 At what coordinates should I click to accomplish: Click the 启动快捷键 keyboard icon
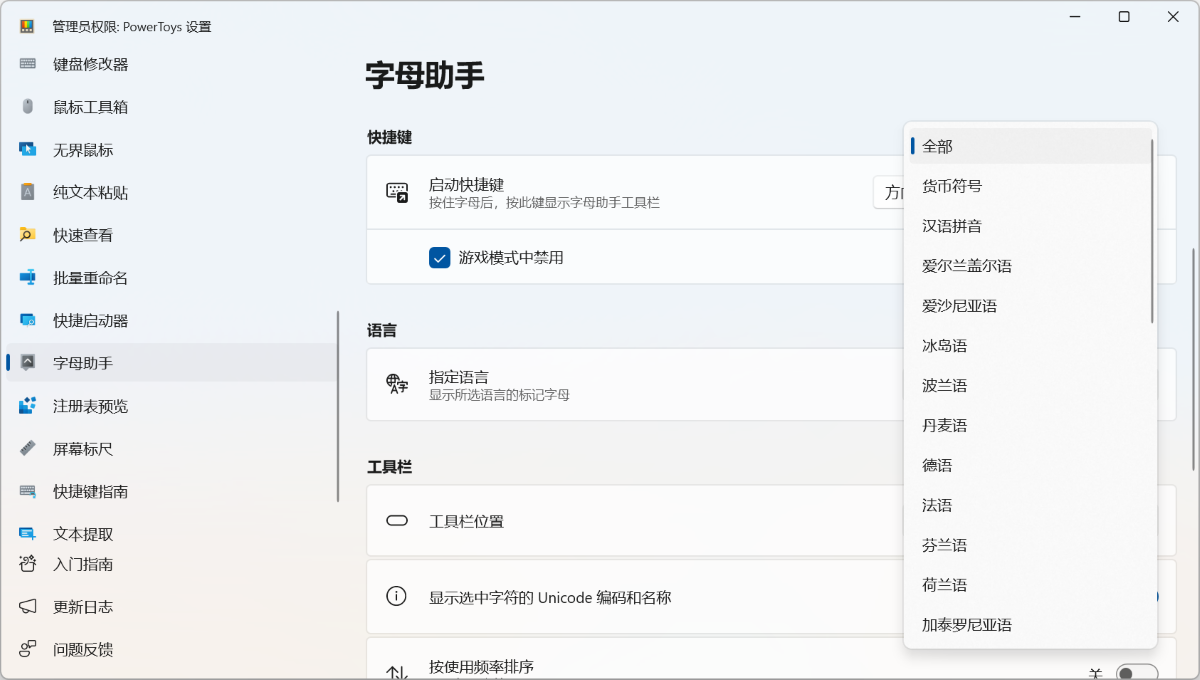(x=397, y=193)
